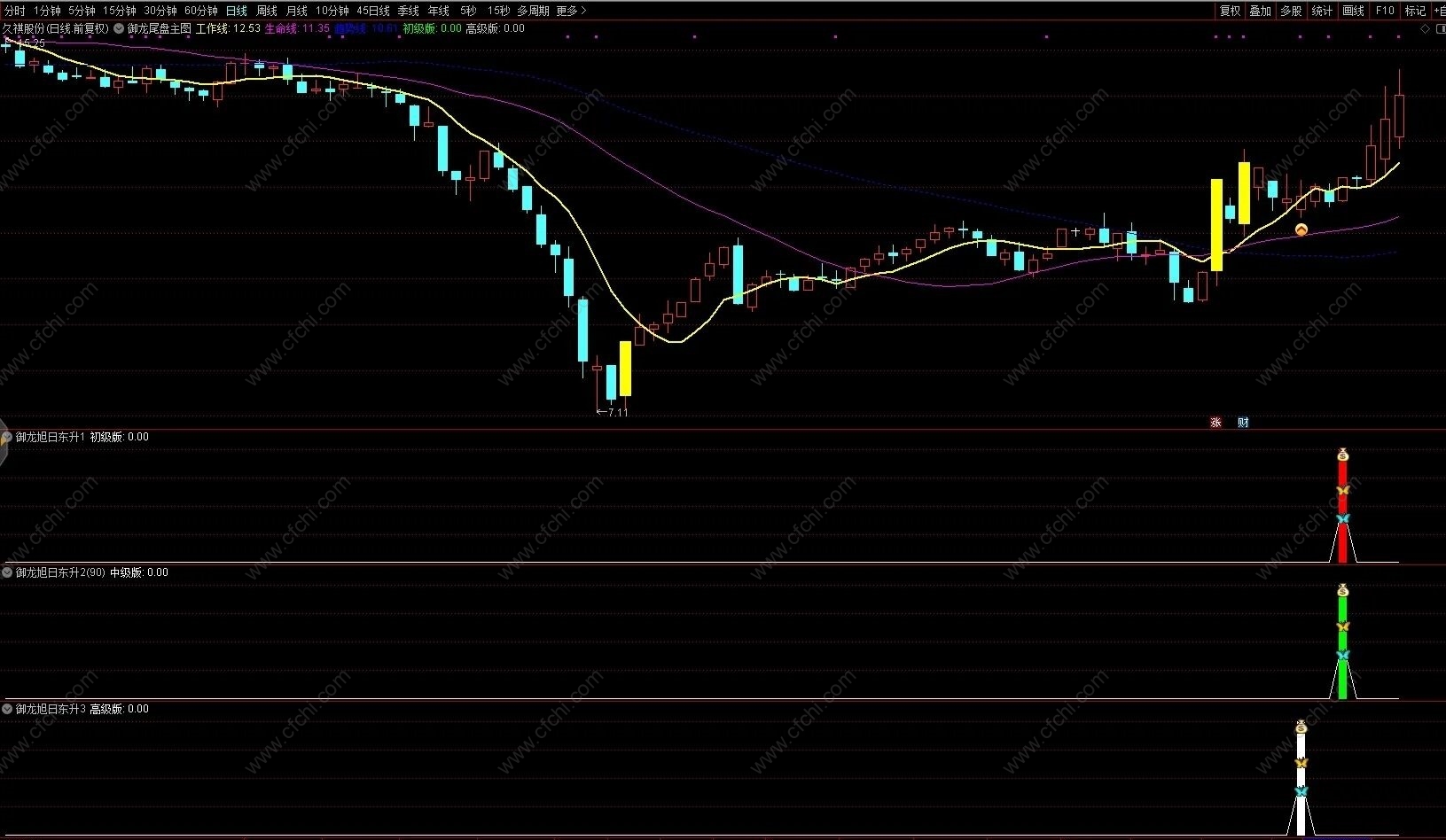Image resolution: width=1446 pixels, height=840 pixels.
Task: Click the 御龙旭日东升2(90) panel label
Action: coord(60,572)
